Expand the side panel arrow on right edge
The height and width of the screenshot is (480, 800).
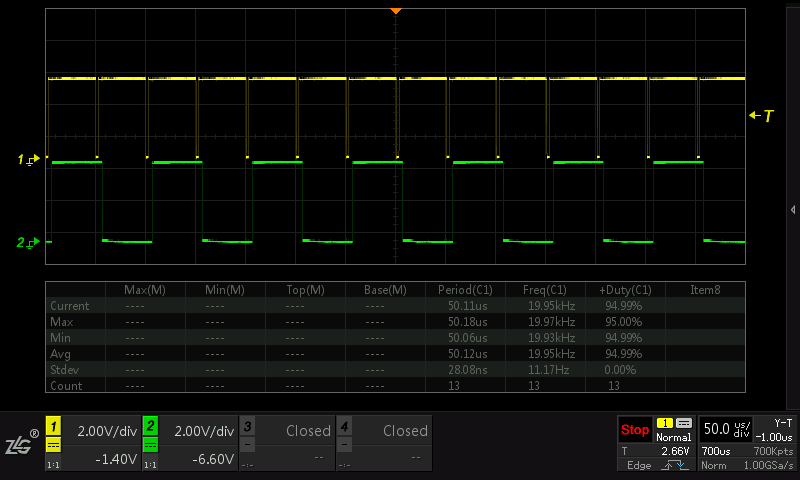[793, 210]
